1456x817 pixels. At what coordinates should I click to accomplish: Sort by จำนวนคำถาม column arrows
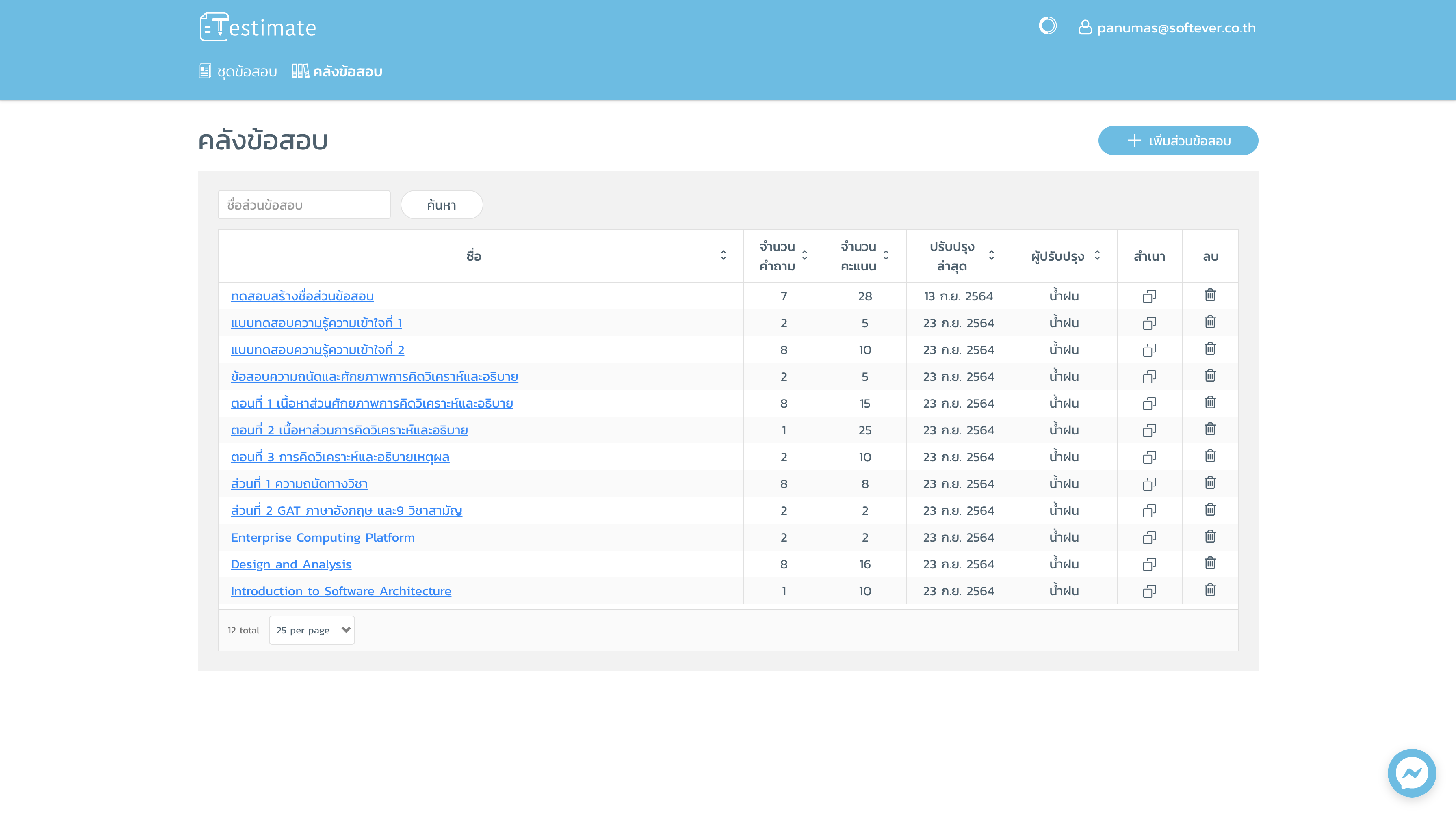(804, 255)
